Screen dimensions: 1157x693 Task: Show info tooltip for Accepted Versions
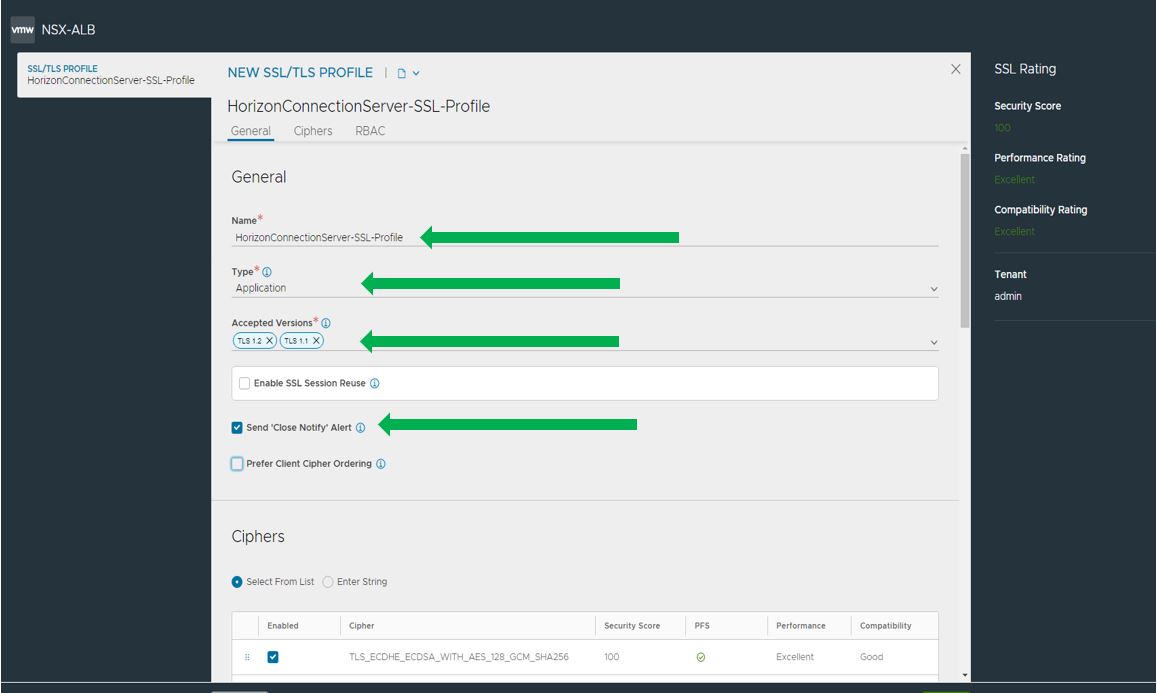tap(325, 323)
